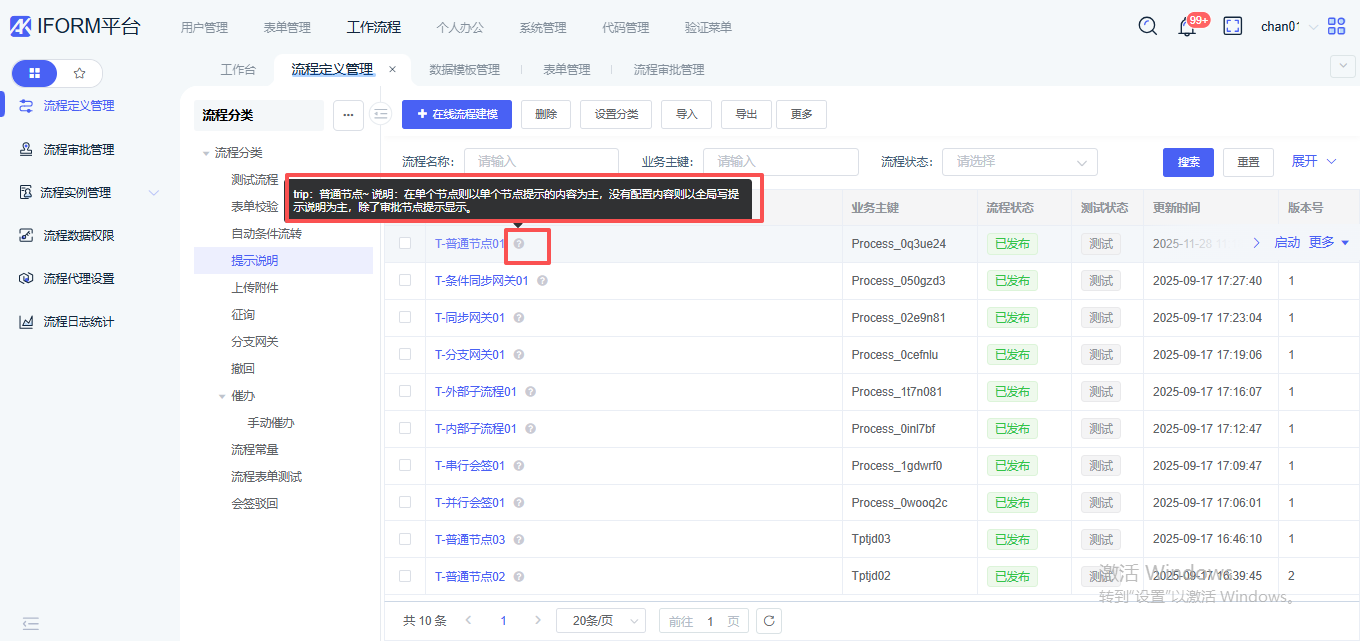Image resolution: width=1360 pixels, height=641 pixels.
Task: Tick the checkbox for T-并行会签01
Action: click(x=405, y=502)
